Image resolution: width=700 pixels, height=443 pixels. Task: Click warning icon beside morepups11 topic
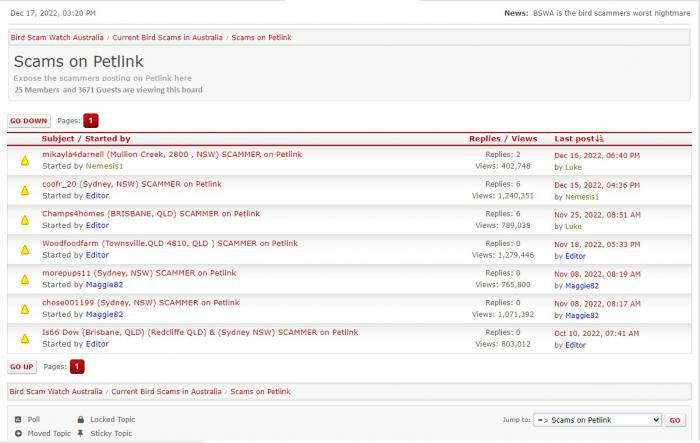[25, 278]
